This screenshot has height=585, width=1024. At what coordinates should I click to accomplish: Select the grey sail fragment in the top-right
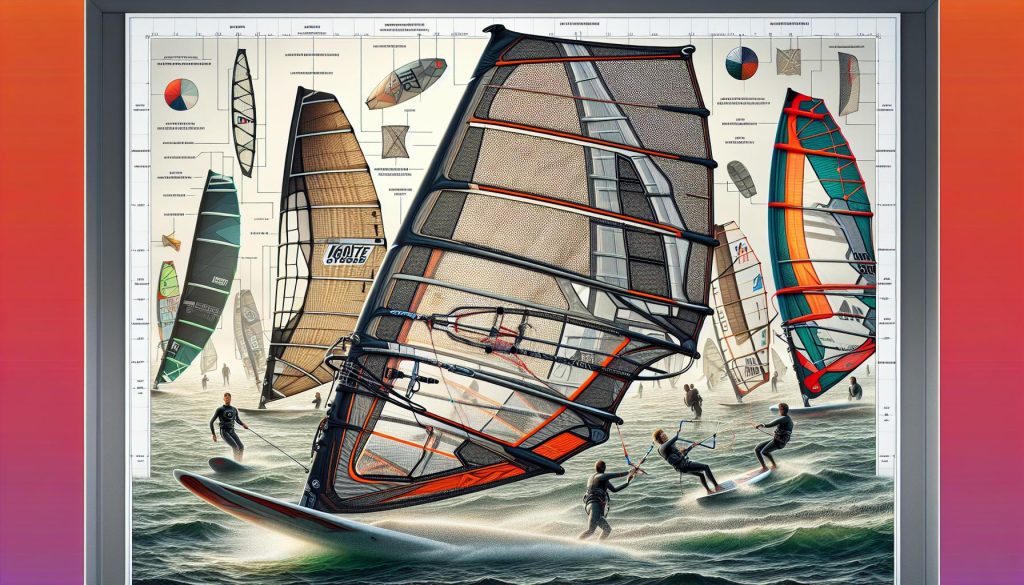click(x=848, y=83)
